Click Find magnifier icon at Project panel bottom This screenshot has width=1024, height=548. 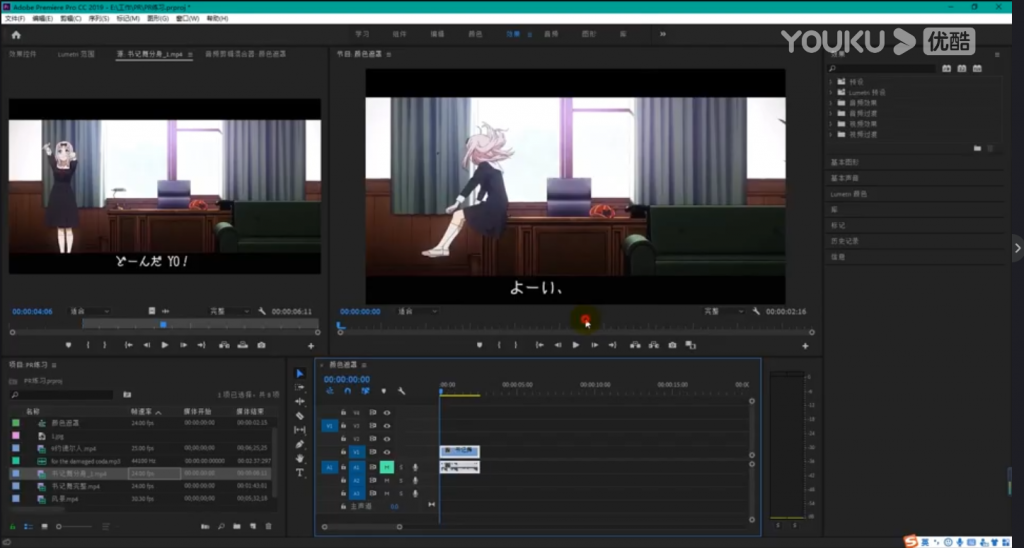click(x=221, y=526)
